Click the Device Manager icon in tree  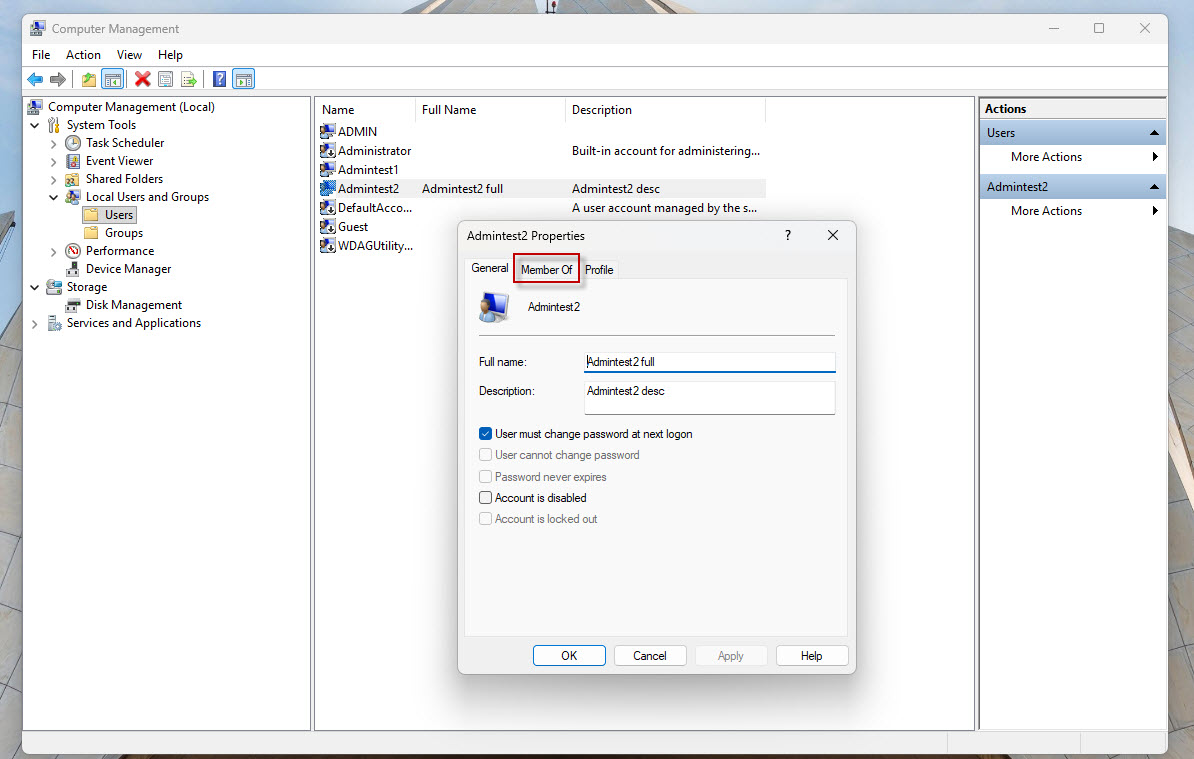click(73, 269)
